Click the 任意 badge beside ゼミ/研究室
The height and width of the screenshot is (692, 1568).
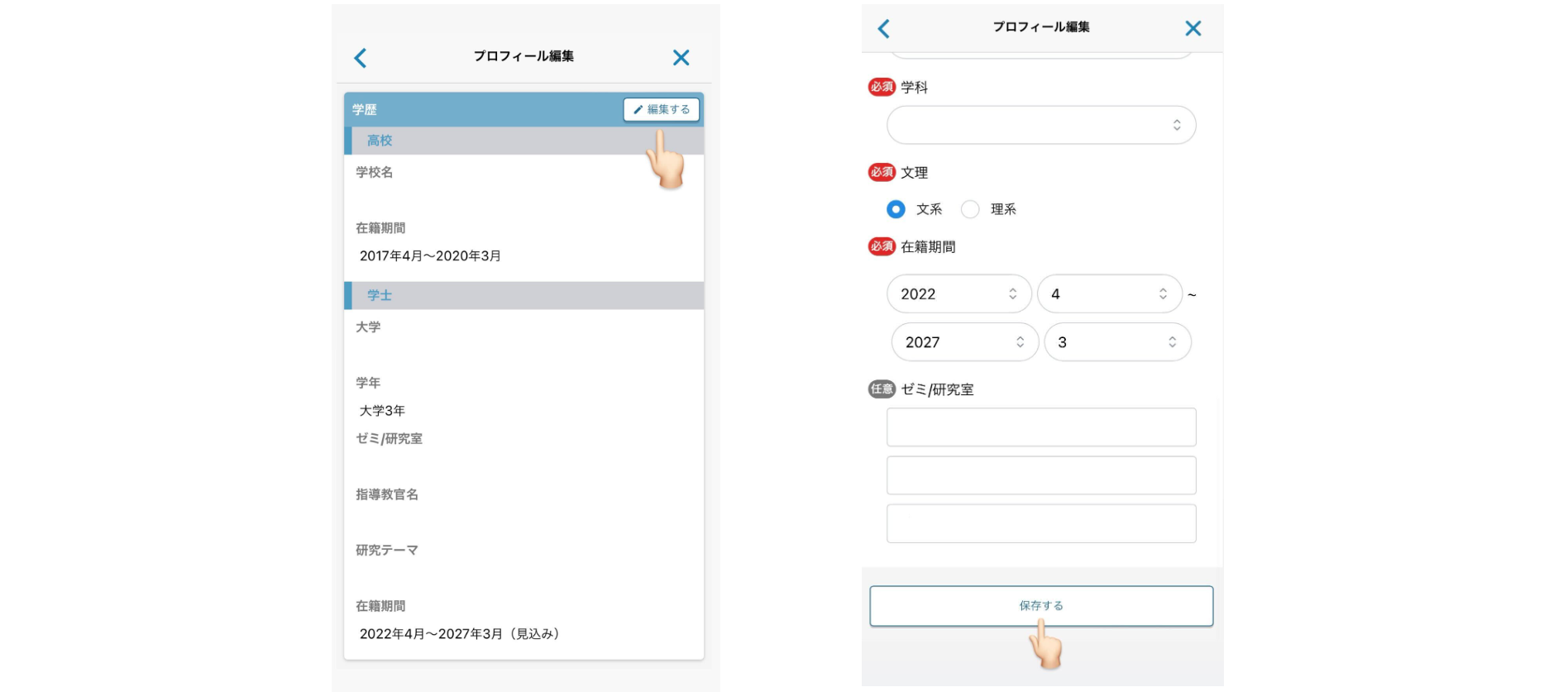882,389
